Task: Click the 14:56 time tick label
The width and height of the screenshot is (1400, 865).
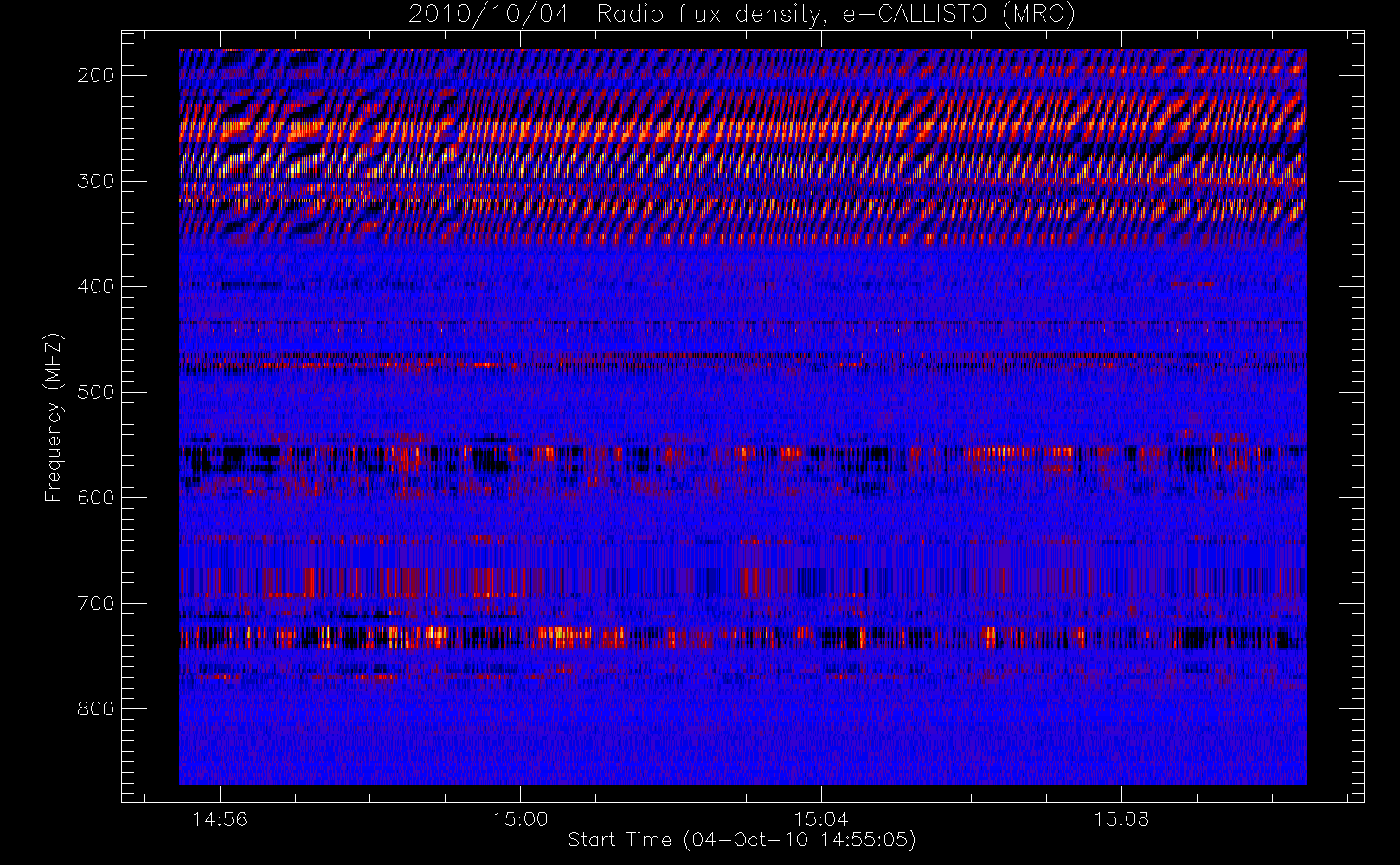Action: (x=220, y=819)
